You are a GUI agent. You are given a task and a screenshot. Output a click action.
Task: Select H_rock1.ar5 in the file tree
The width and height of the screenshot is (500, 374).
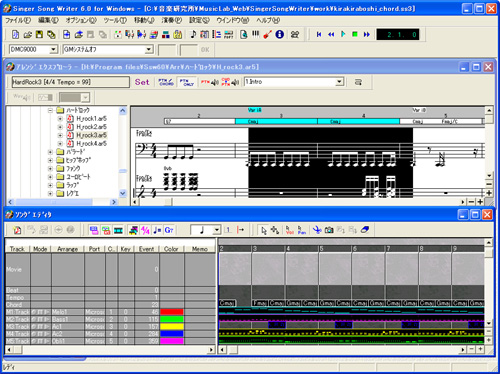(91, 118)
